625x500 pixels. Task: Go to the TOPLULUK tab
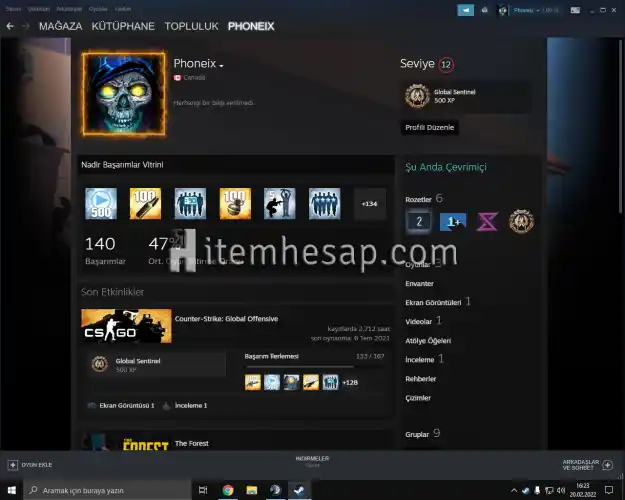tap(193, 26)
